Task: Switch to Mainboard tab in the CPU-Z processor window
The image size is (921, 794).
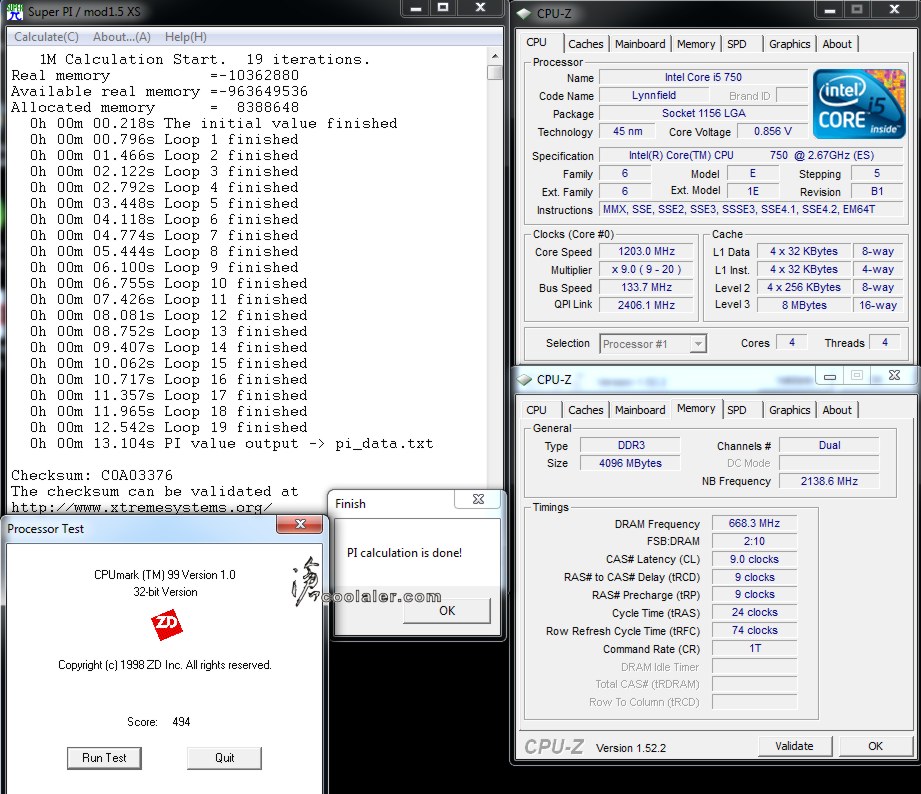Action: tap(640, 44)
